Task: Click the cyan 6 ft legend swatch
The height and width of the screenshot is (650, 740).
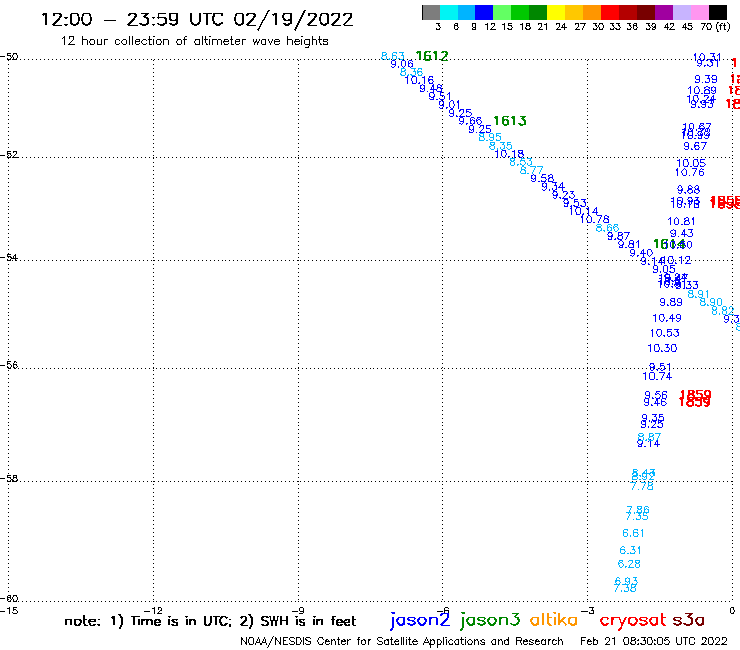Action: click(x=449, y=12)
